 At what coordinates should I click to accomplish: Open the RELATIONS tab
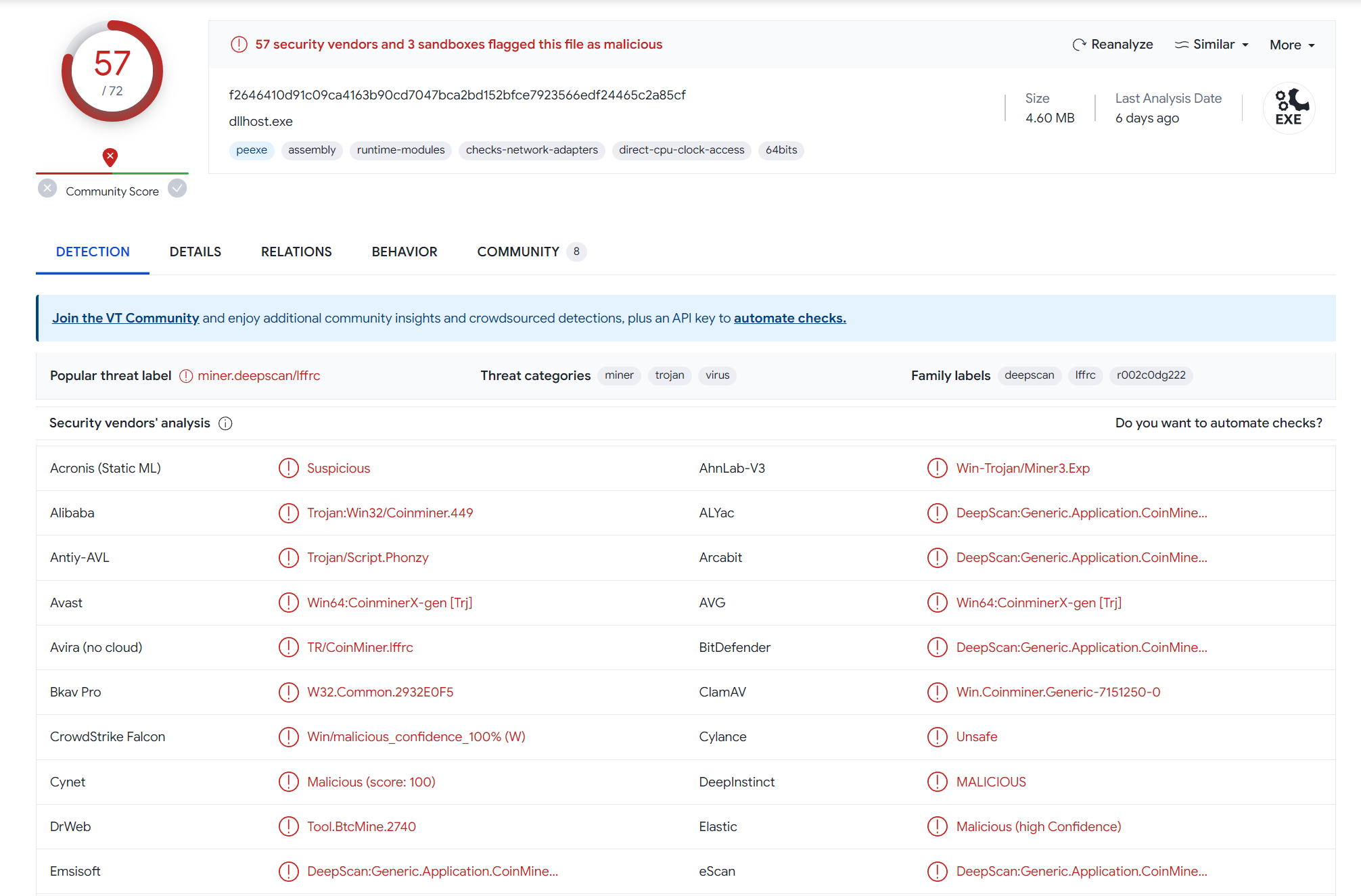296,252
